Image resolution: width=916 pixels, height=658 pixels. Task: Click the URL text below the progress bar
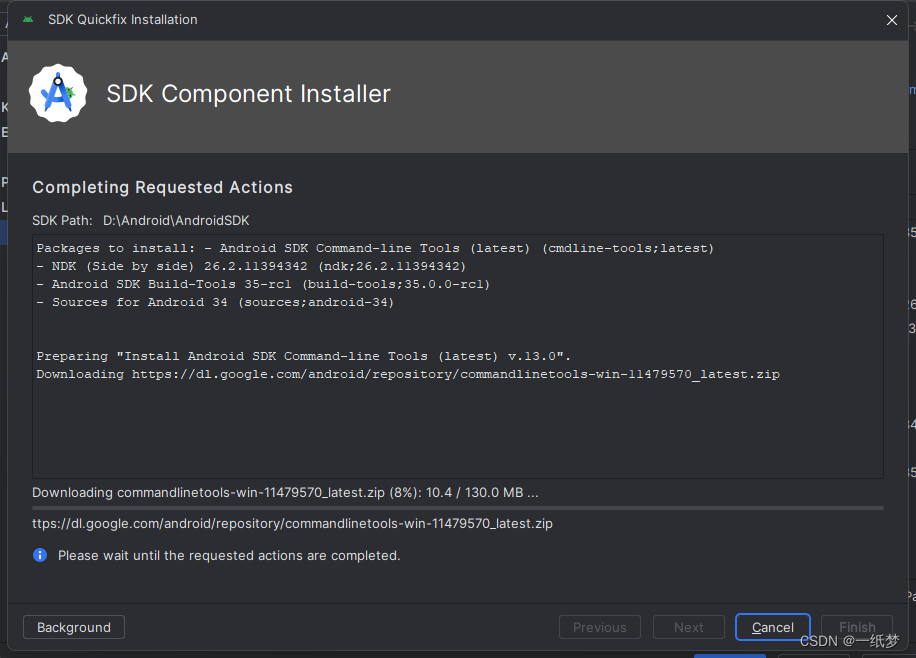pyautogui.click(x=292, y=524)
